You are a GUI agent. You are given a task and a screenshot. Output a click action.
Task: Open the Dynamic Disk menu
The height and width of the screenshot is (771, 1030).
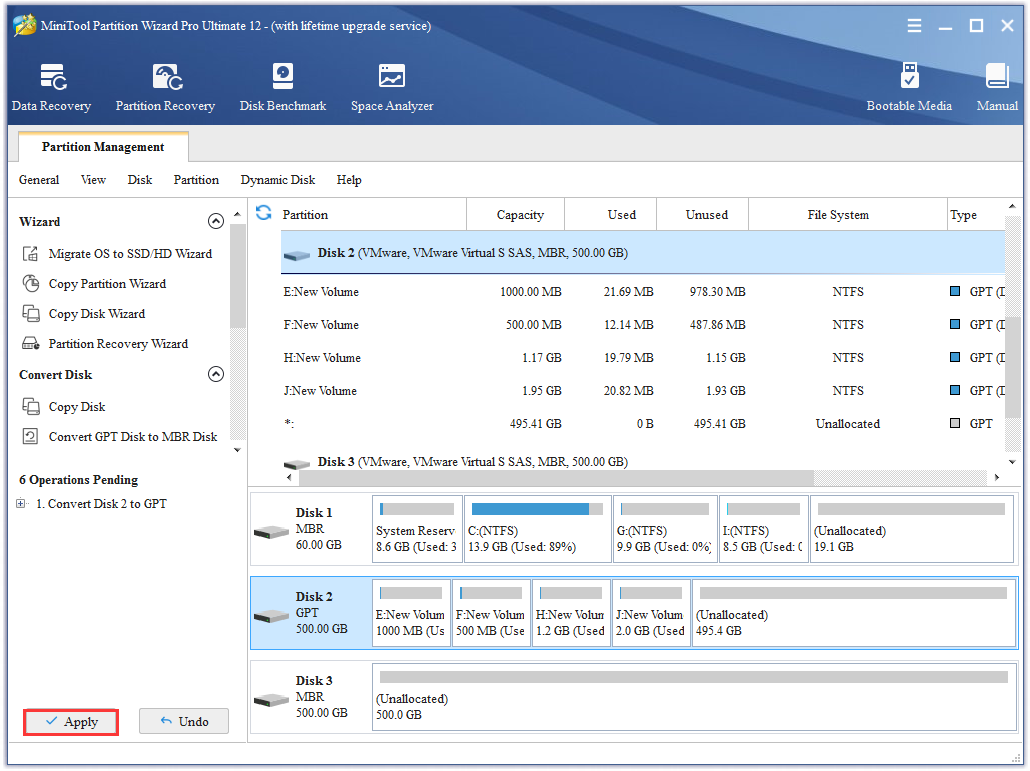pos(277,180)
